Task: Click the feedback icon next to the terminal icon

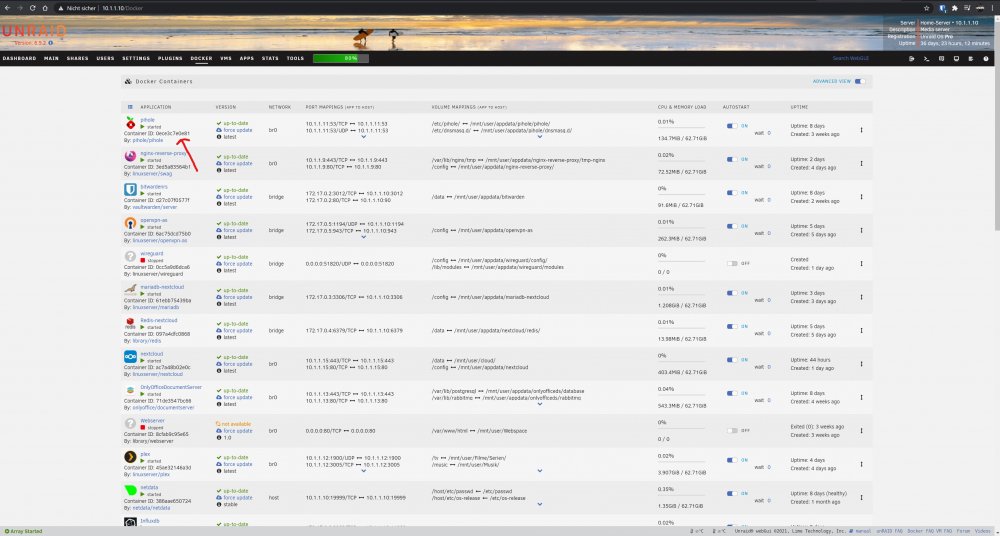Action: (941, 58)
